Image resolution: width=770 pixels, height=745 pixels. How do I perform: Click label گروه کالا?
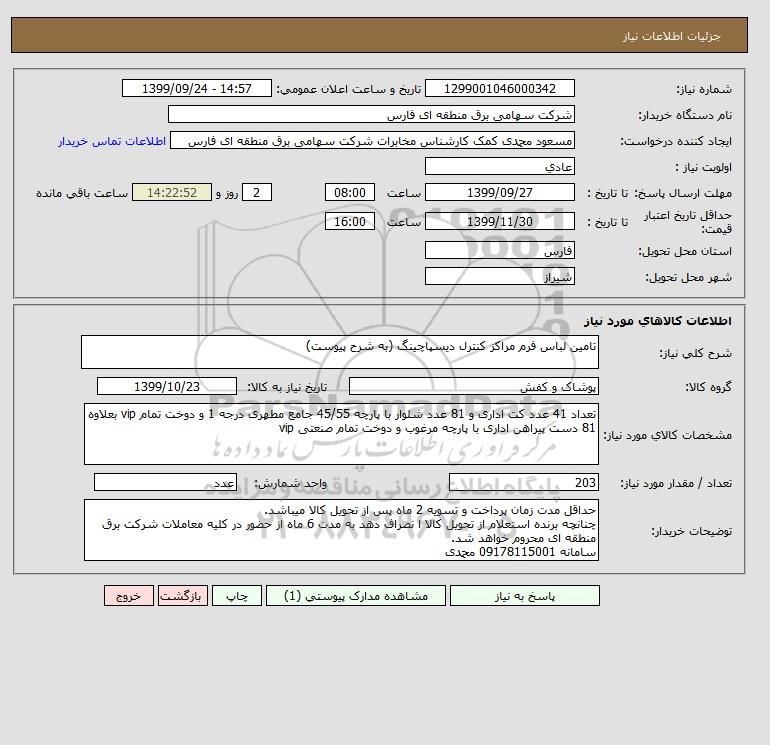coord(708,387)
